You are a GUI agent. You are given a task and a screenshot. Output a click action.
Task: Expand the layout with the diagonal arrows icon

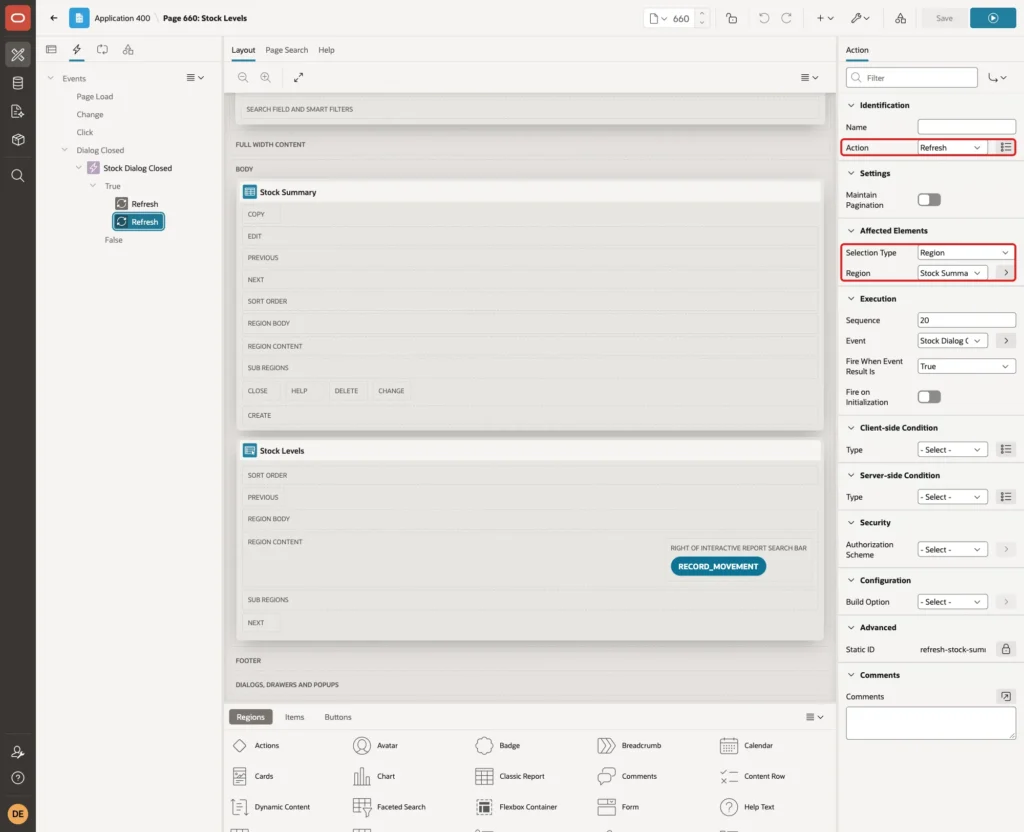pos(298,77)
